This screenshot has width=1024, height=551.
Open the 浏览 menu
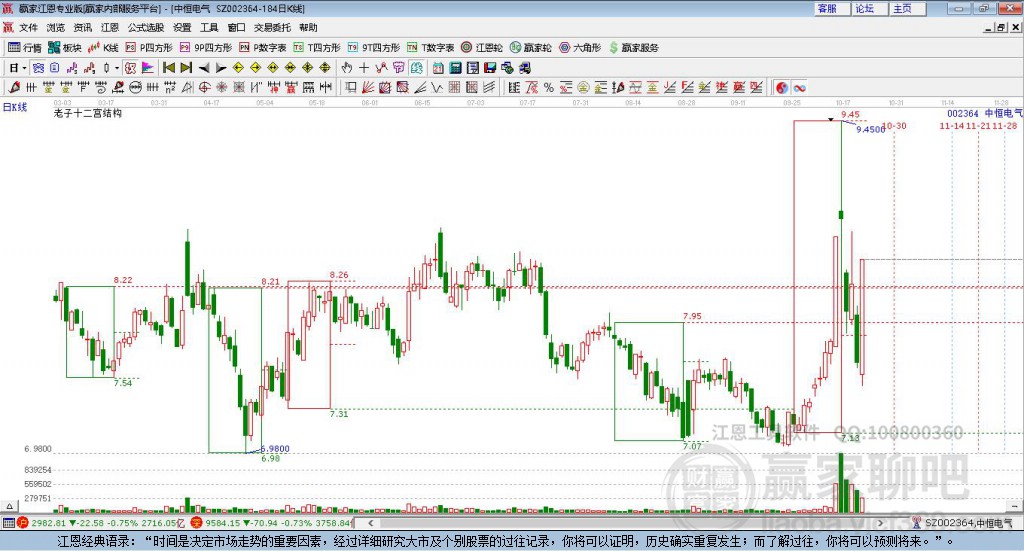[x=56, y=27]
